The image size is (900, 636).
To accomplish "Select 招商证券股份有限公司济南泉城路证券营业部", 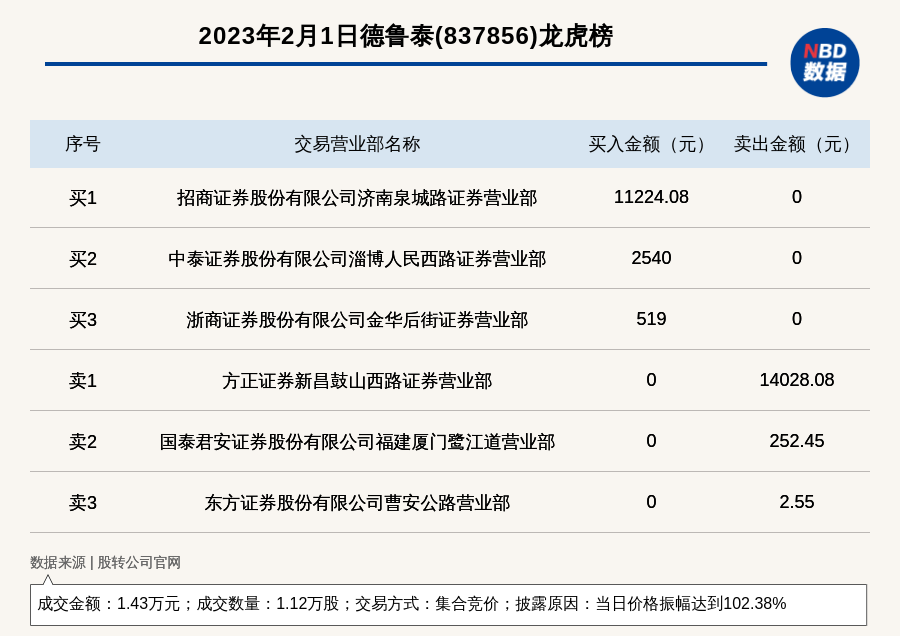I will (x=357, y=198).
